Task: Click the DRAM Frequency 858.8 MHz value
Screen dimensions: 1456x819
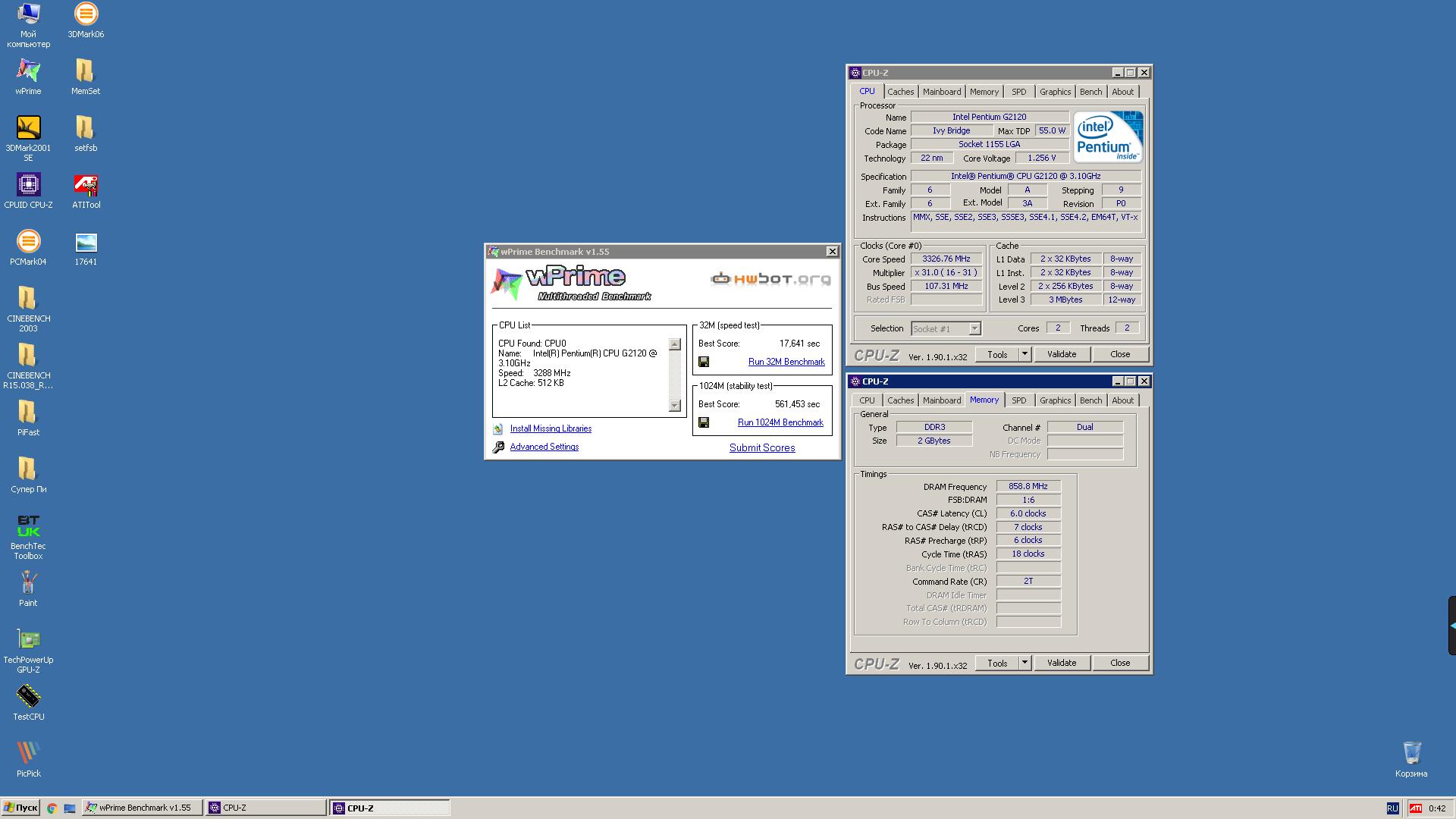Action: pos(1028,486)
